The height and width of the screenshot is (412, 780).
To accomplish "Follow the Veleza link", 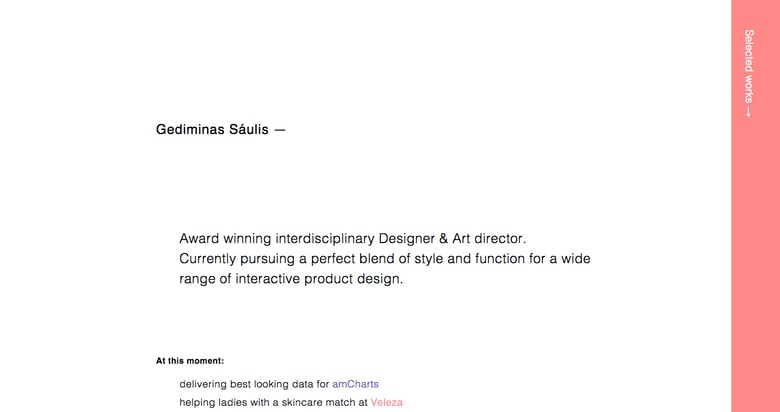I will click(x=386, y=402).
